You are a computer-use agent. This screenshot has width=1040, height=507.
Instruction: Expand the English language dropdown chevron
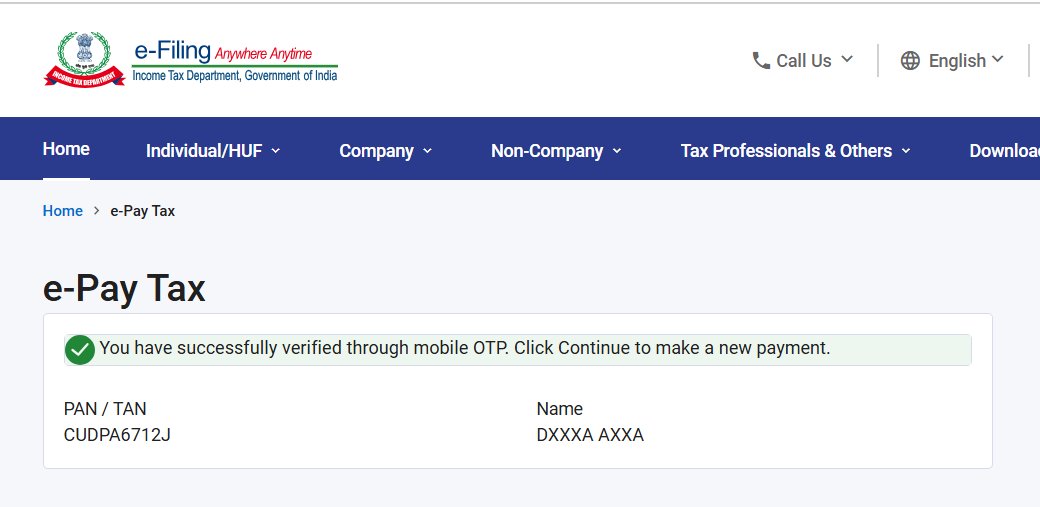998,59
